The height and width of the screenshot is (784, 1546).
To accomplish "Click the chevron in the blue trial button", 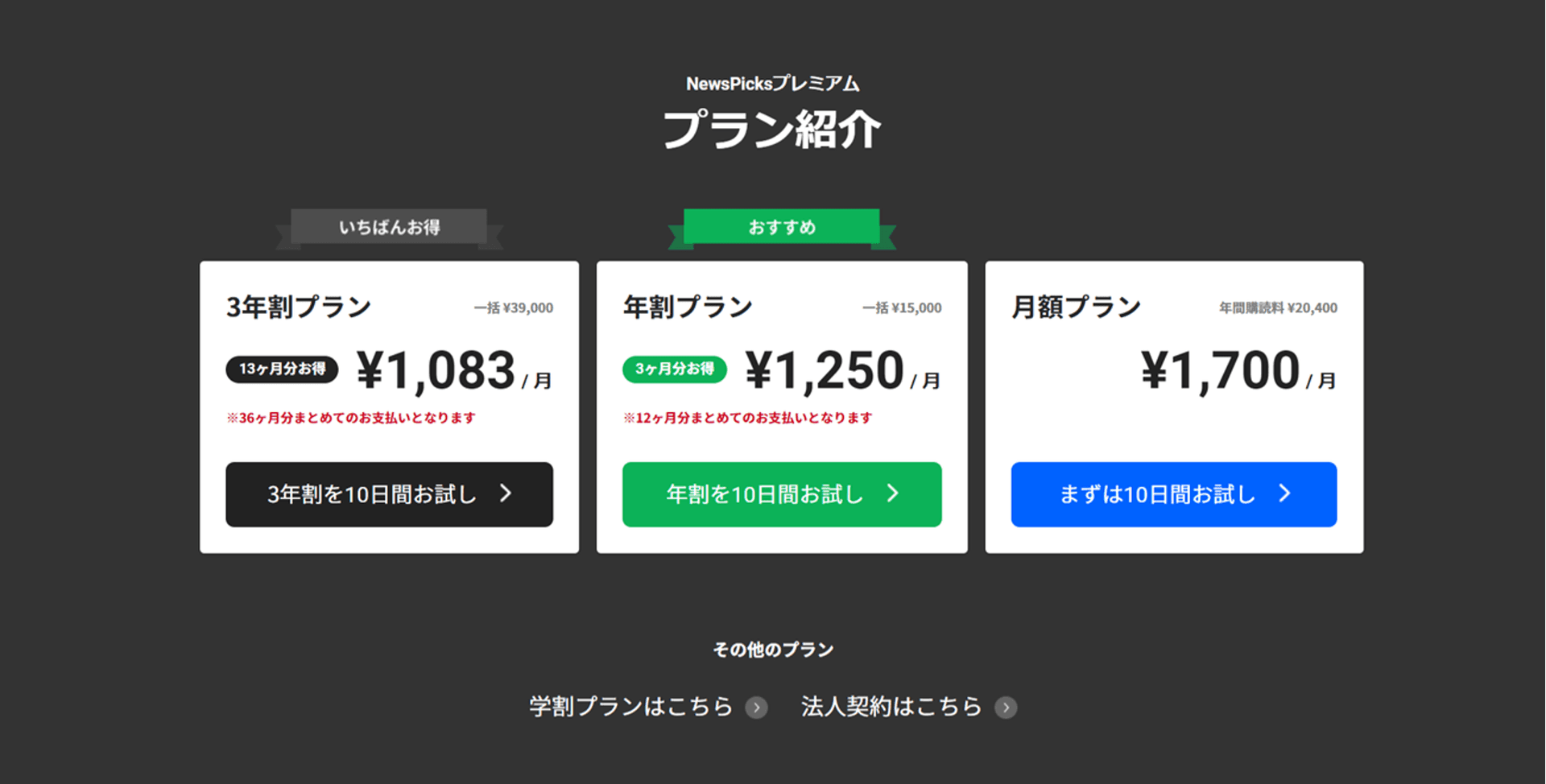I will click(1284, 493).
